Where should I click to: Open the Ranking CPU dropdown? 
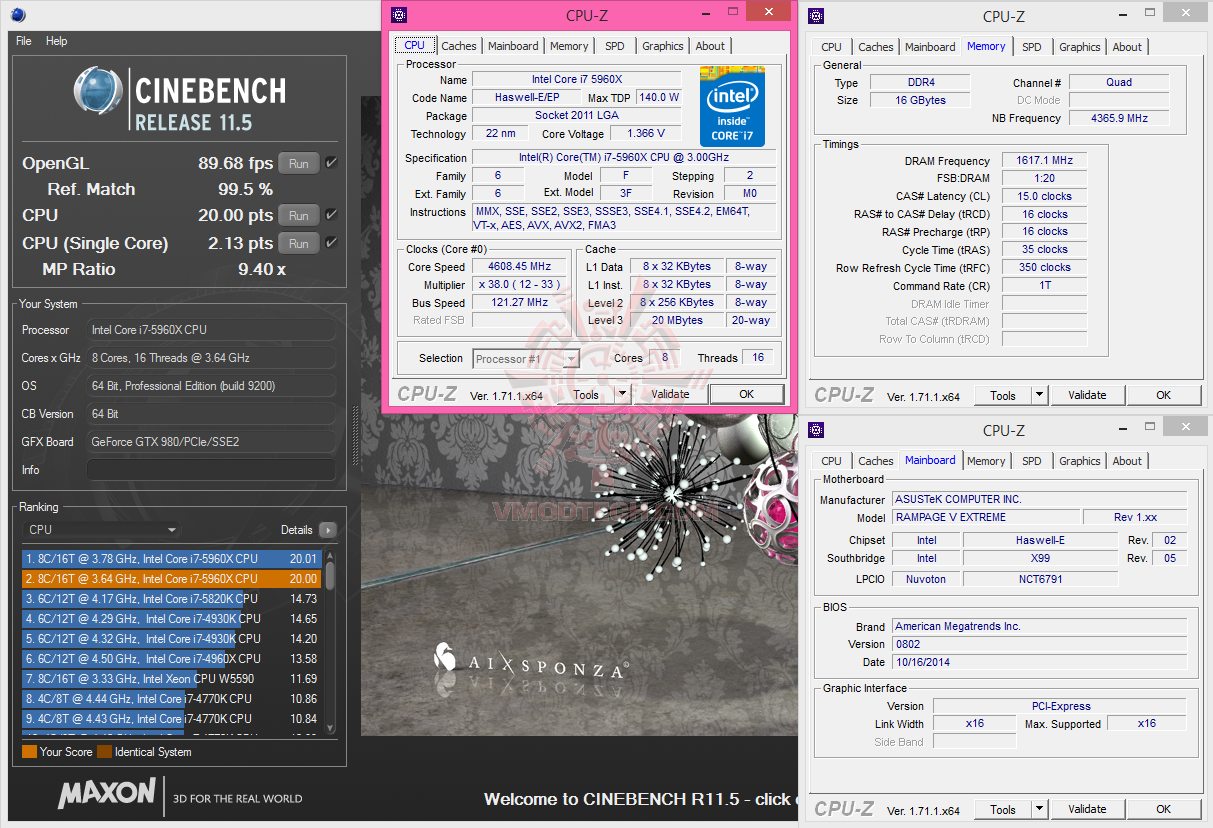(x=101, y=530)
